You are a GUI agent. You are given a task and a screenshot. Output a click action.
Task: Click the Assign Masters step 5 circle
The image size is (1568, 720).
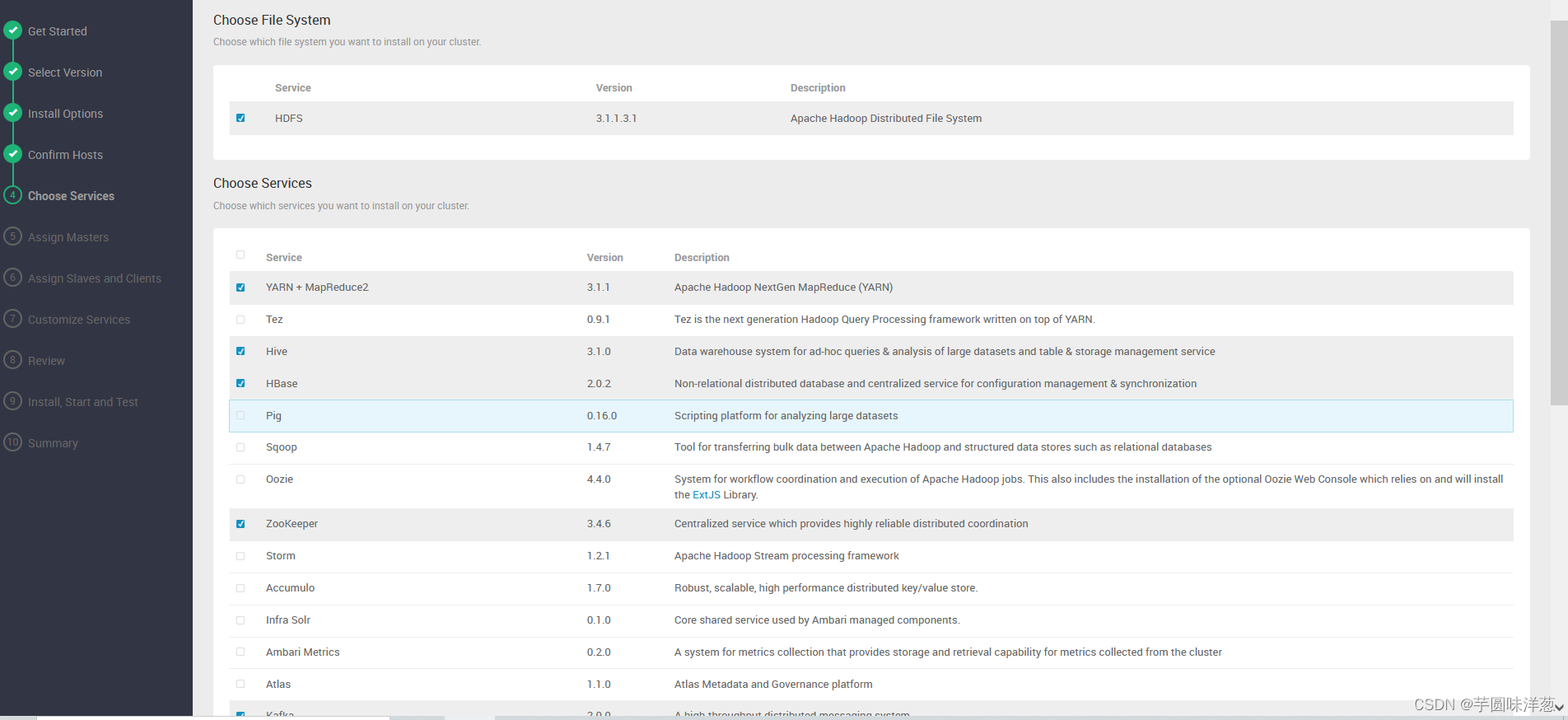[12, 236]
